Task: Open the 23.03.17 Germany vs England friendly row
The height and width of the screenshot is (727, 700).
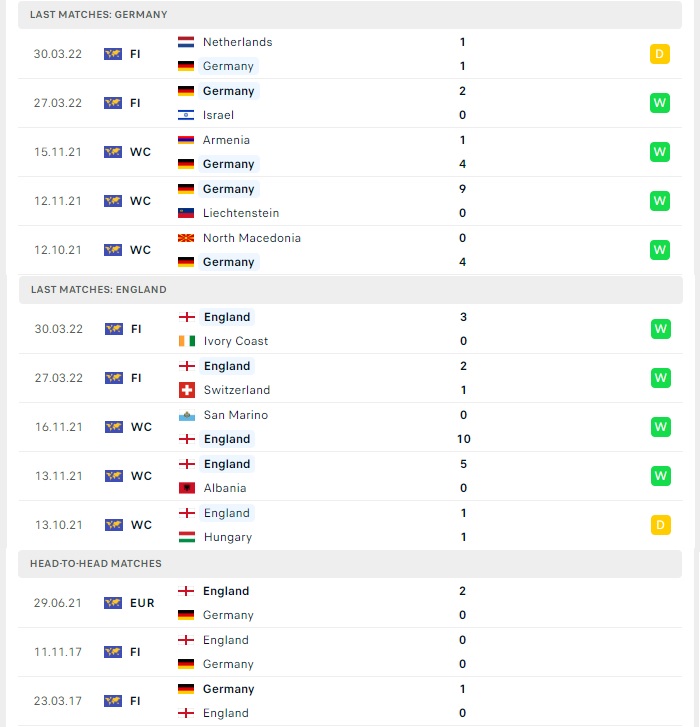Action: [350, 701]
